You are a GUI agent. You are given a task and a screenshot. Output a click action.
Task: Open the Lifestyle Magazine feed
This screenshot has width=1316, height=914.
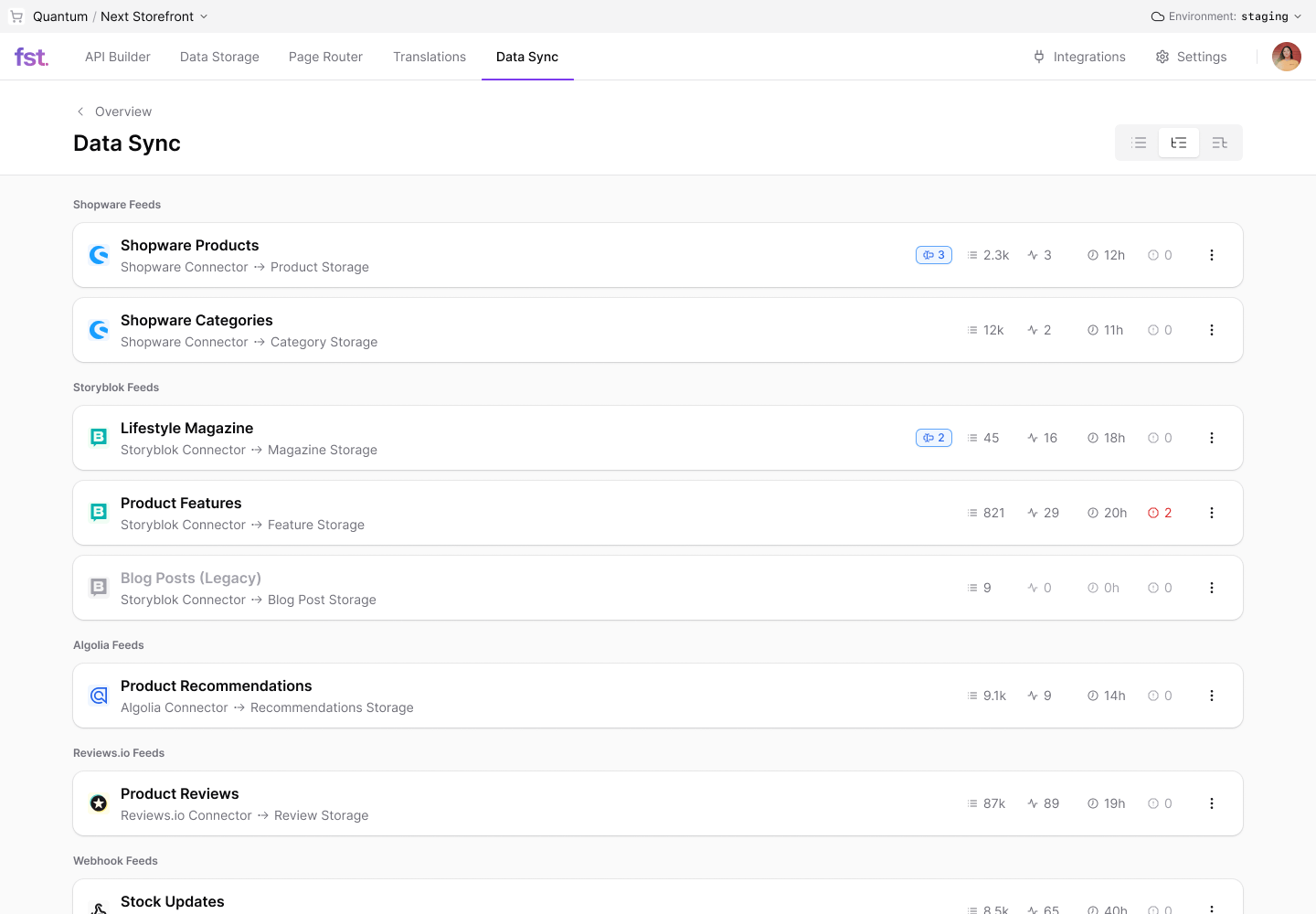coord(658,438)
